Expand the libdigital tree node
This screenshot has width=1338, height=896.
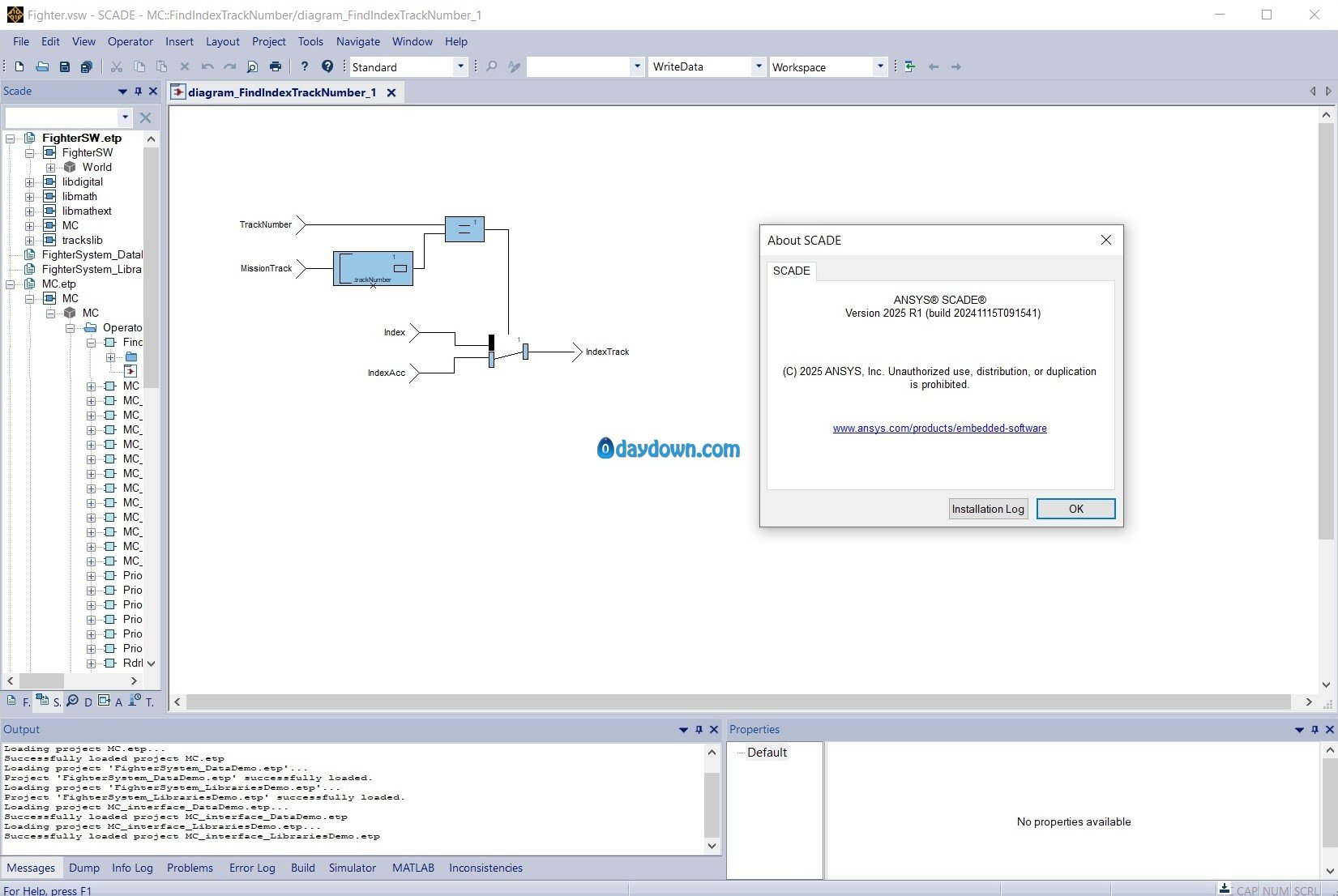(x=30, y=182)
